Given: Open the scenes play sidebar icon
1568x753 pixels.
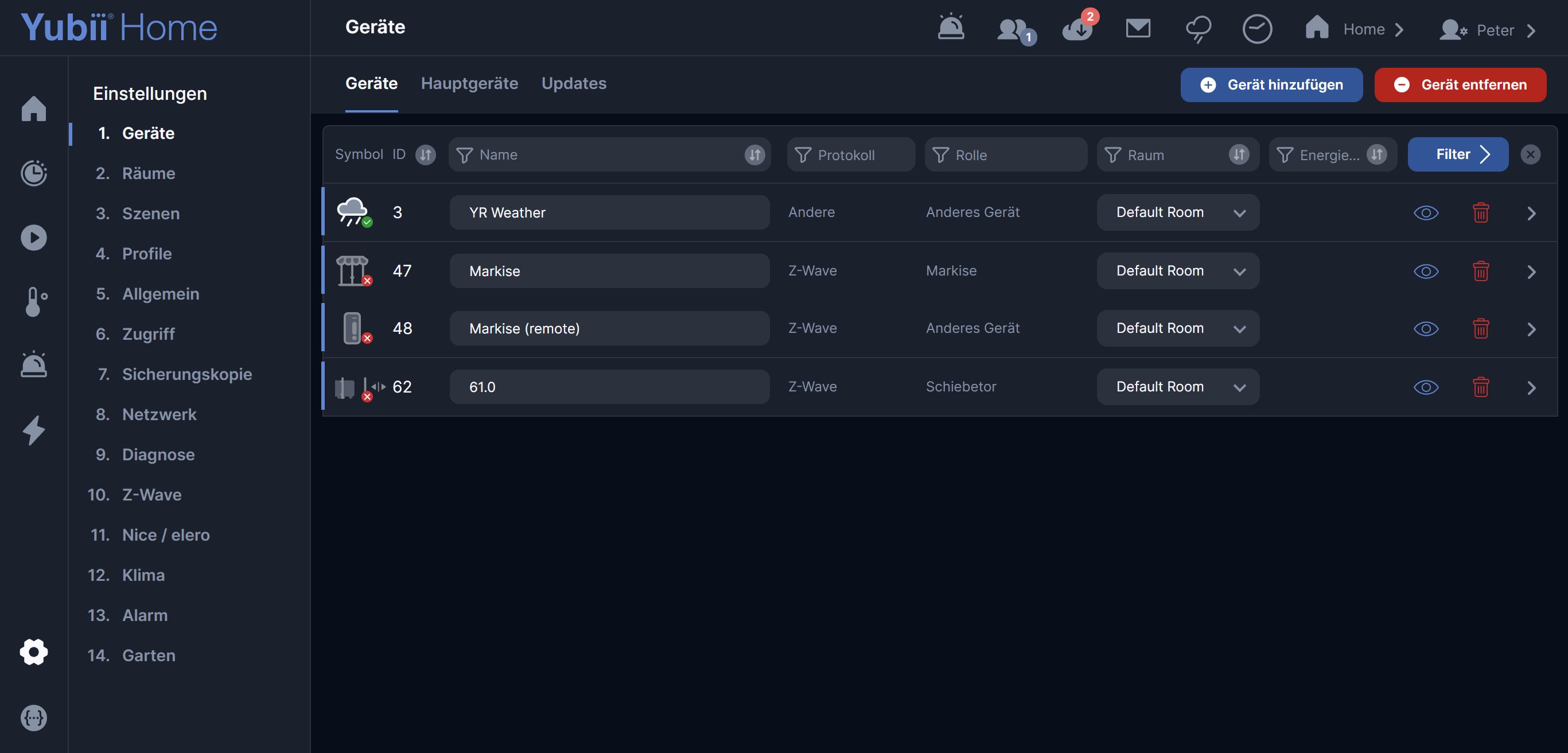Looking at the screenshot, I should coord(34,238).
